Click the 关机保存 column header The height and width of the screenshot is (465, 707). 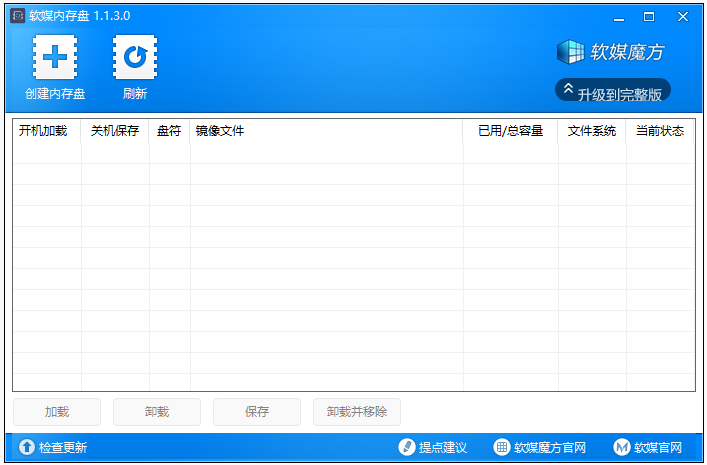[115, 131]
